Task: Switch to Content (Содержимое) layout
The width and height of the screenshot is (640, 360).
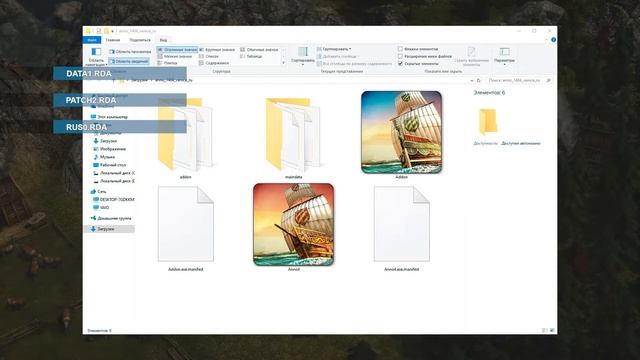Action: pyautogui.click(x=214, y=63)
